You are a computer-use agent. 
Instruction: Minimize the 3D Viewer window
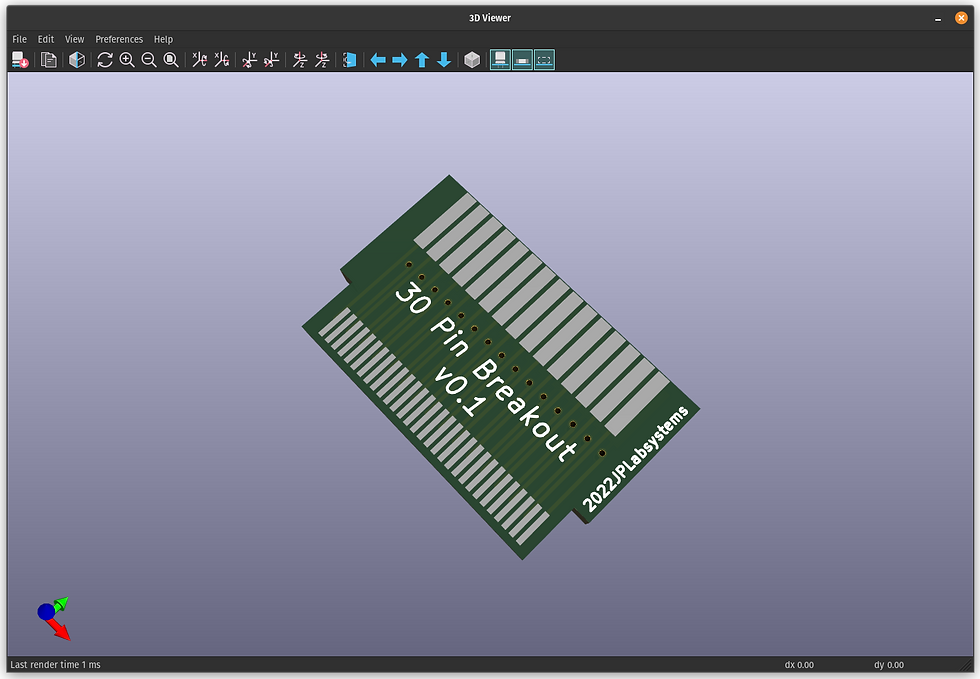(x=938, y=18)
